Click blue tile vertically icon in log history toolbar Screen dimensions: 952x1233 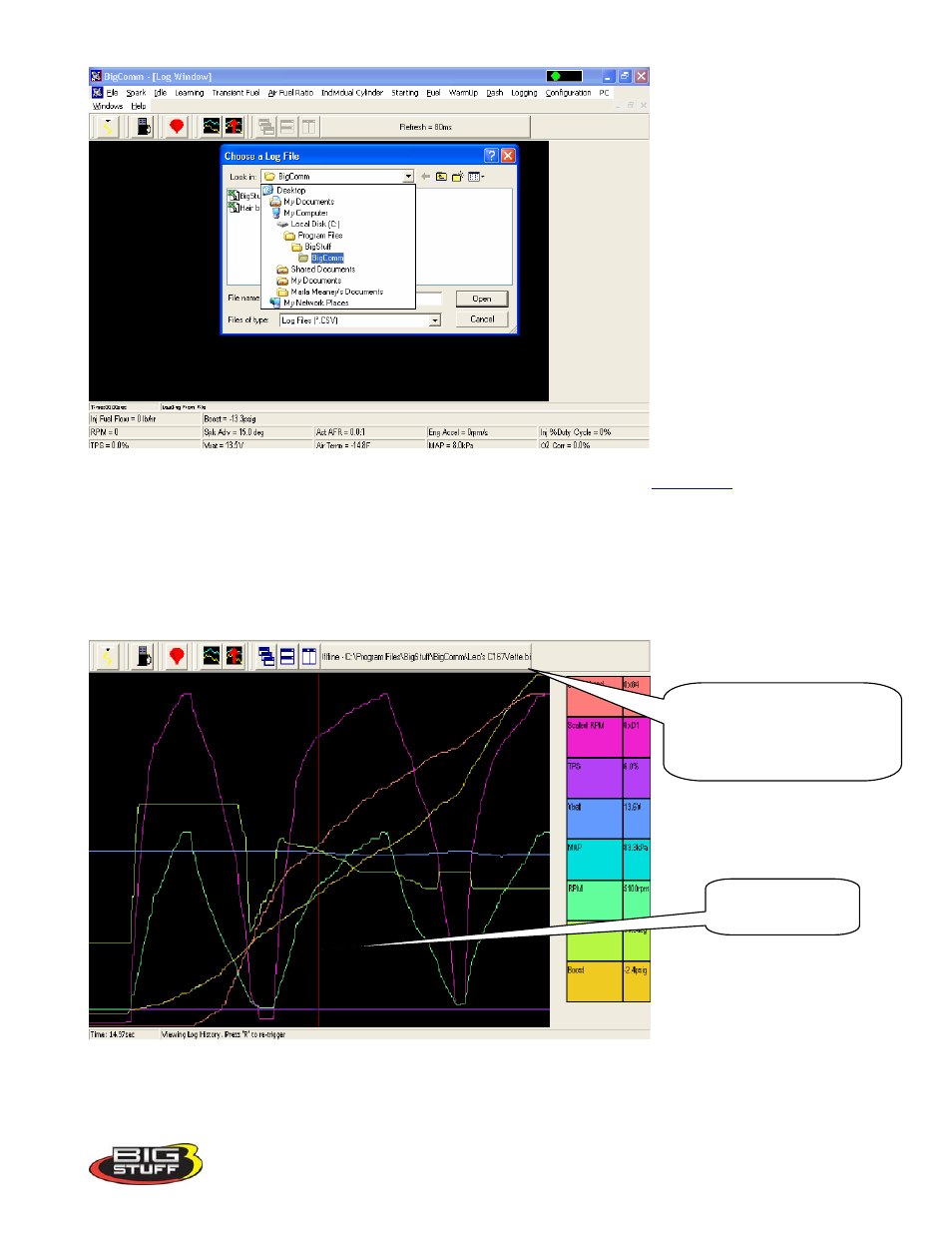309,656
